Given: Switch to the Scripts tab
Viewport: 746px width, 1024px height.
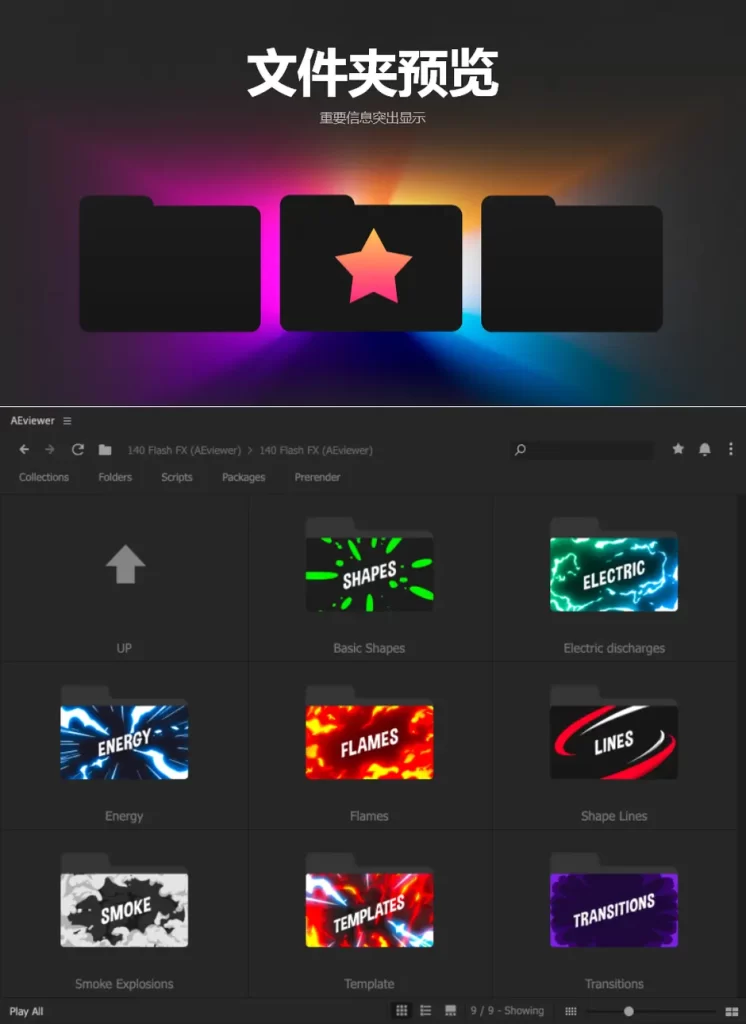Looking at the screenshot, I should [x=177, y=477].
